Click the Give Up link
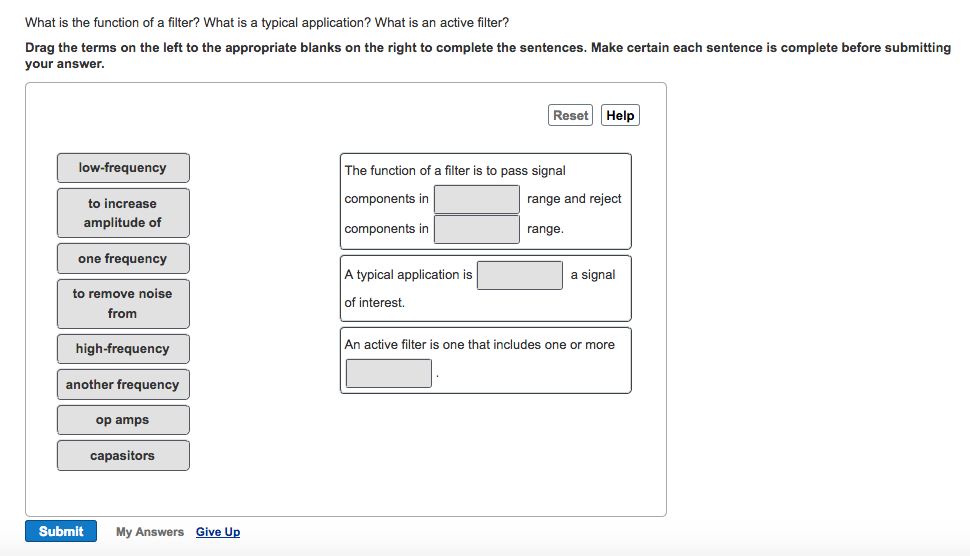Viewport: 970px width, 556px height. (x=218, y=532)
